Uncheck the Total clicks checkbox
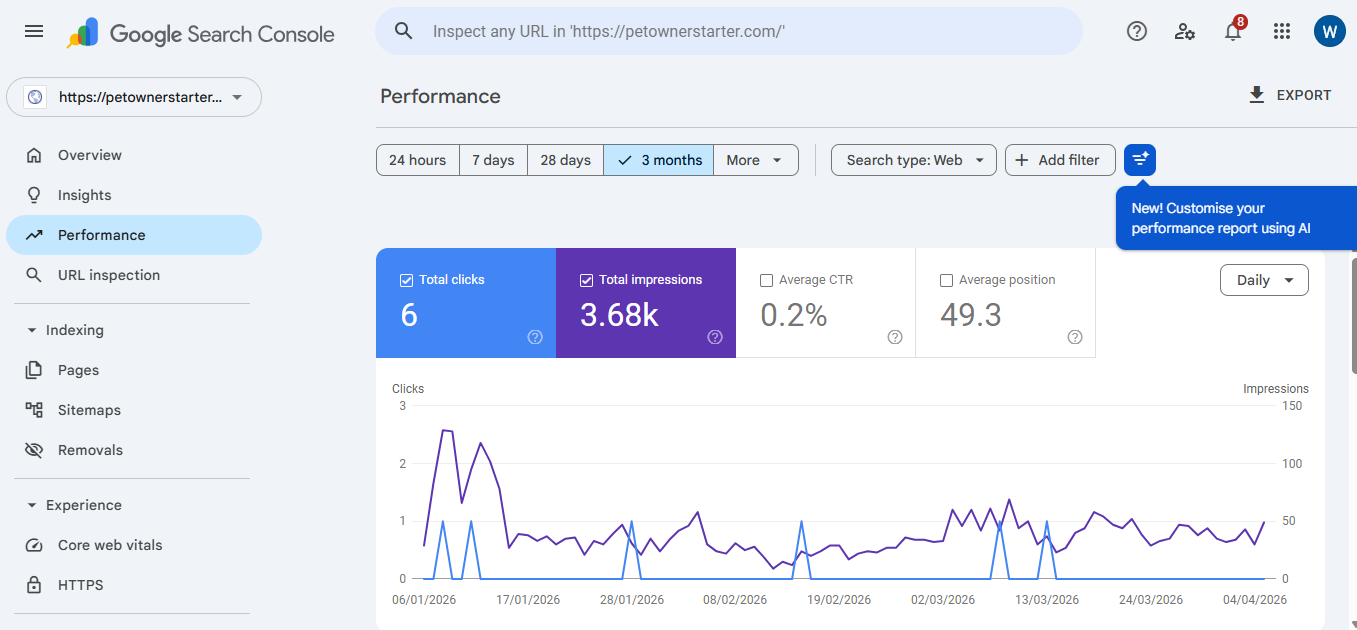 (406, 280)
